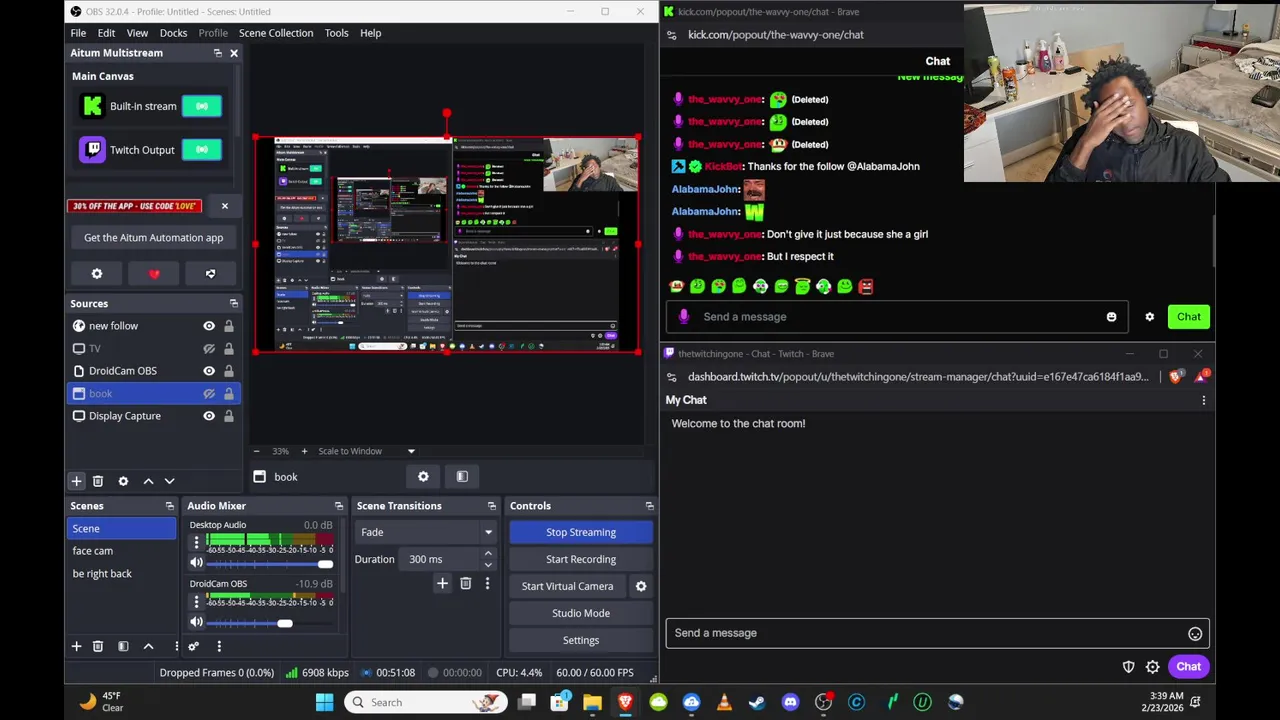Open Twitch My Chat three-dot menu
Viewport: 1280px width, 720px height.
click(x=1204, y=400)
